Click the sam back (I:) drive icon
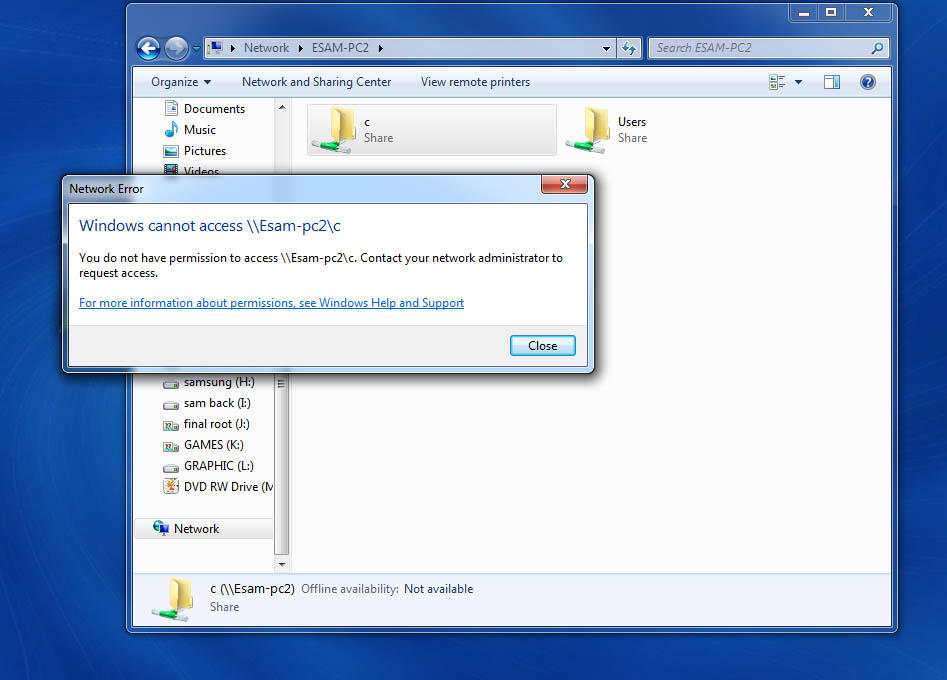The height and width of the screenshot is (680, 947). coord(171,405)
